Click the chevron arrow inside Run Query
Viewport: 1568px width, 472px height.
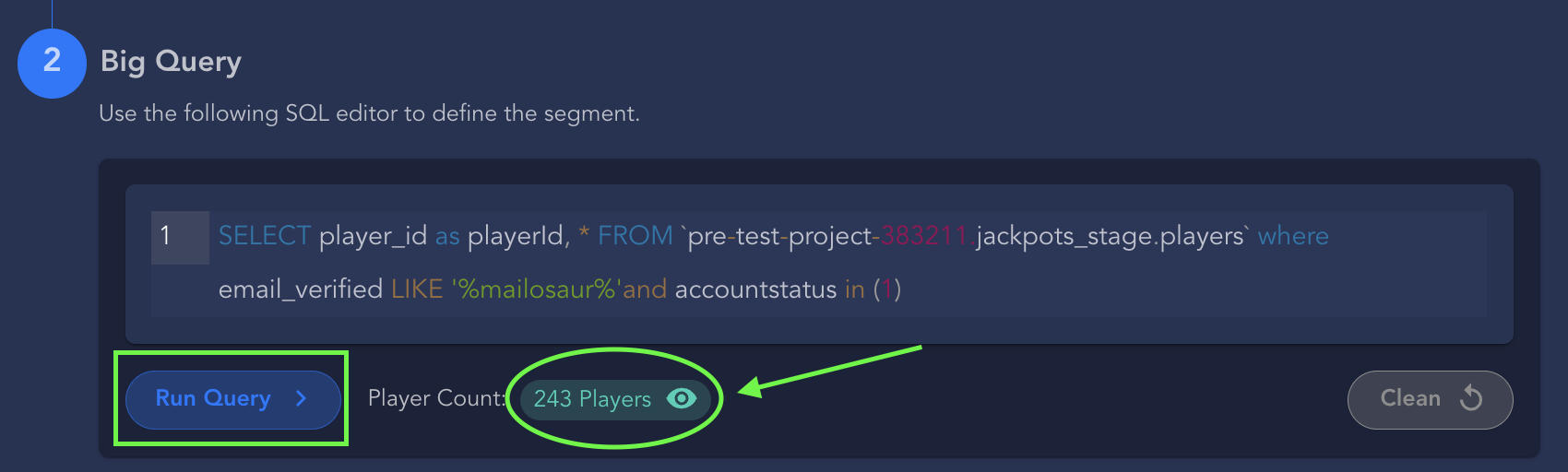point(301,398)
